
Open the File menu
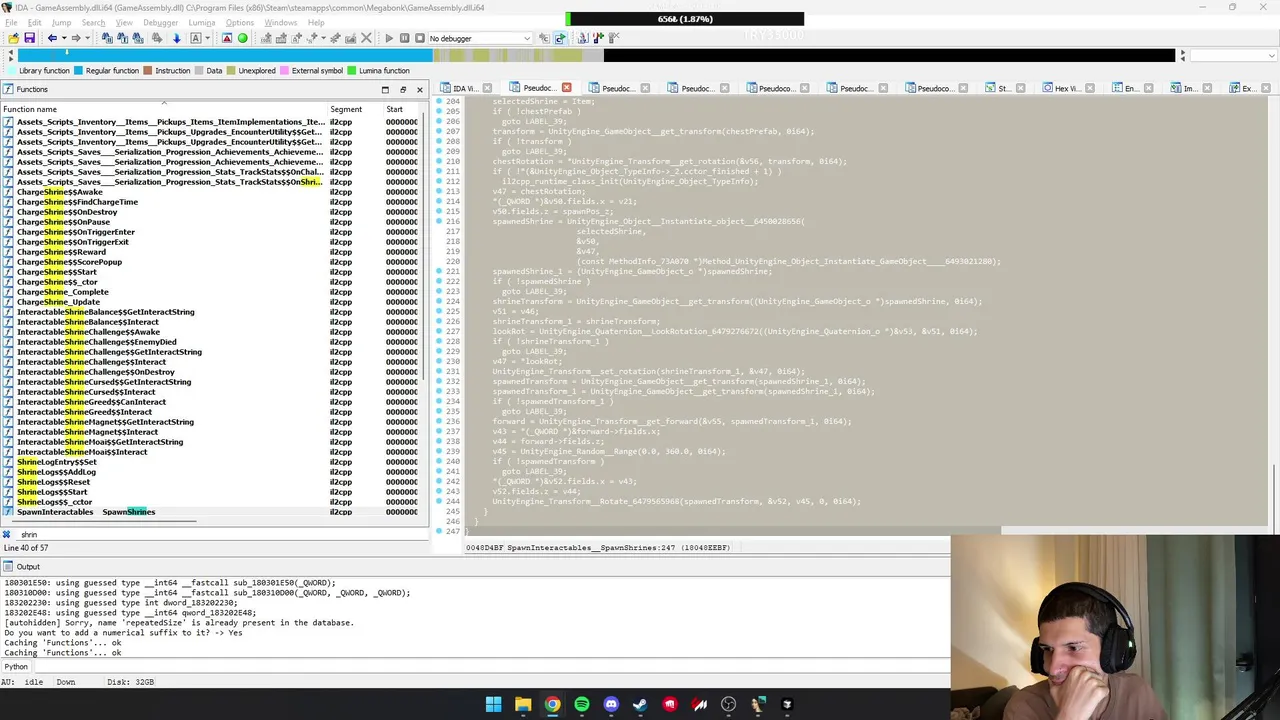[11, 22]
